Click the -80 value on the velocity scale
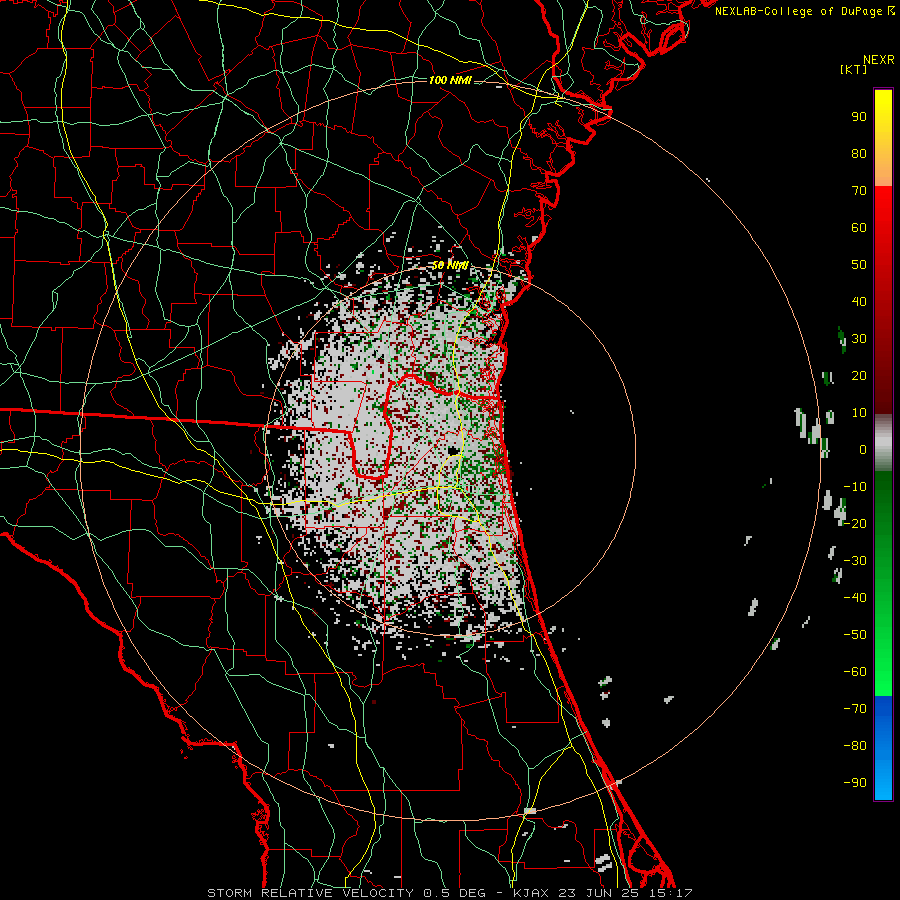Screen dimensions: 900x900 click(x=855, y=746)
